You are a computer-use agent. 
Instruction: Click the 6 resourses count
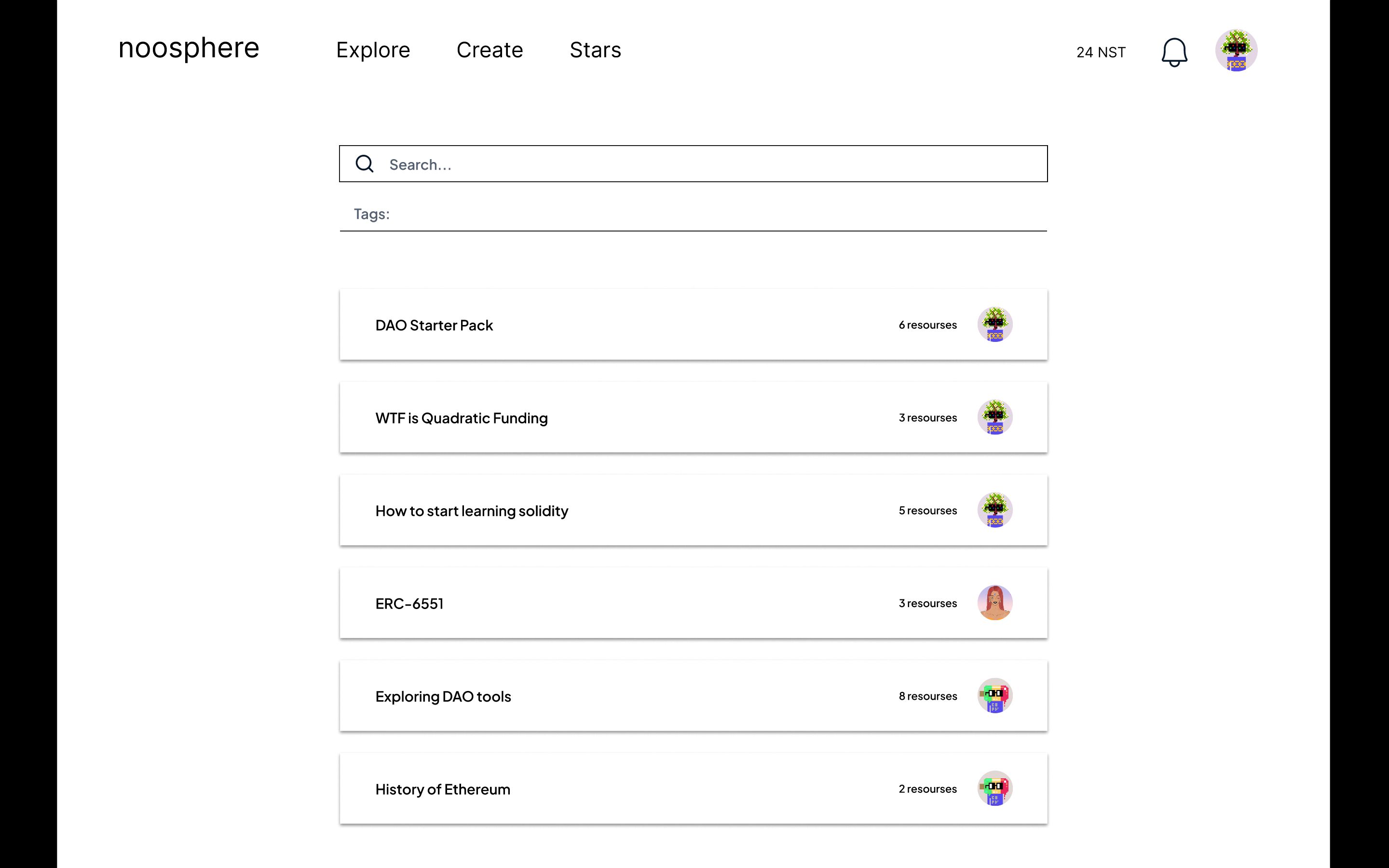pyautogui.click(x=927, y=325)
